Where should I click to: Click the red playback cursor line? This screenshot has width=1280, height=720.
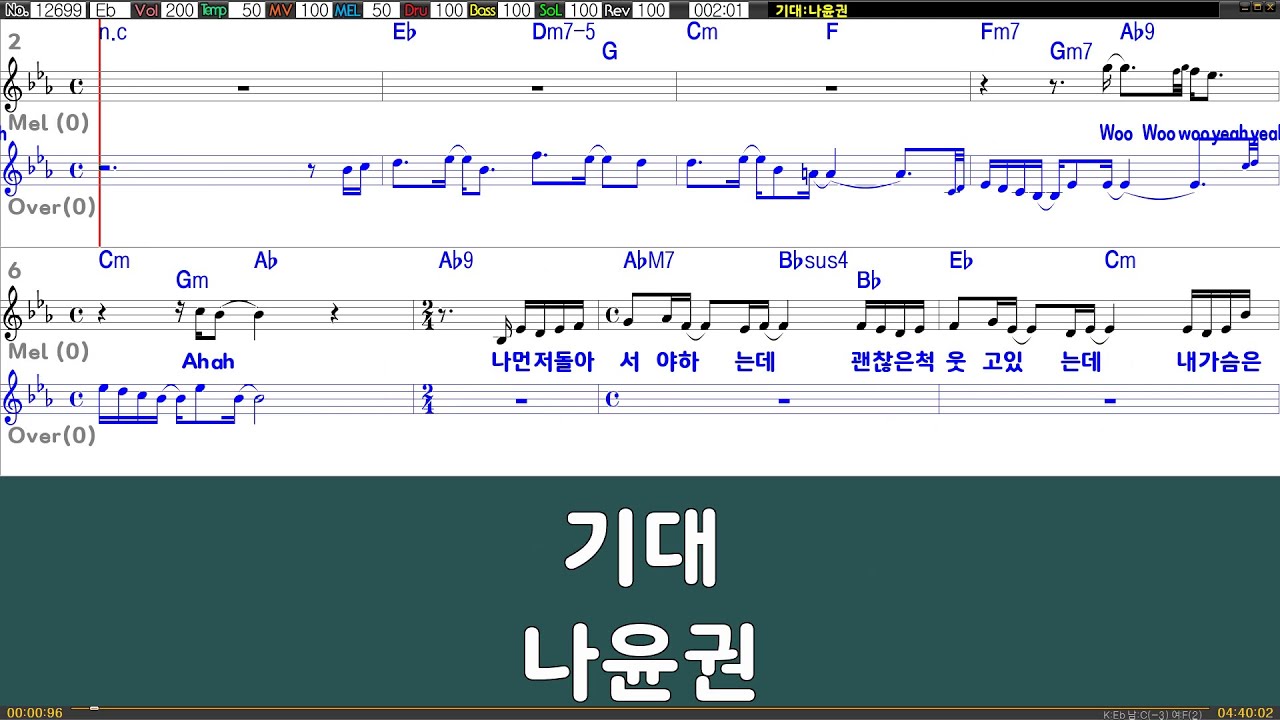pos(100,133)
